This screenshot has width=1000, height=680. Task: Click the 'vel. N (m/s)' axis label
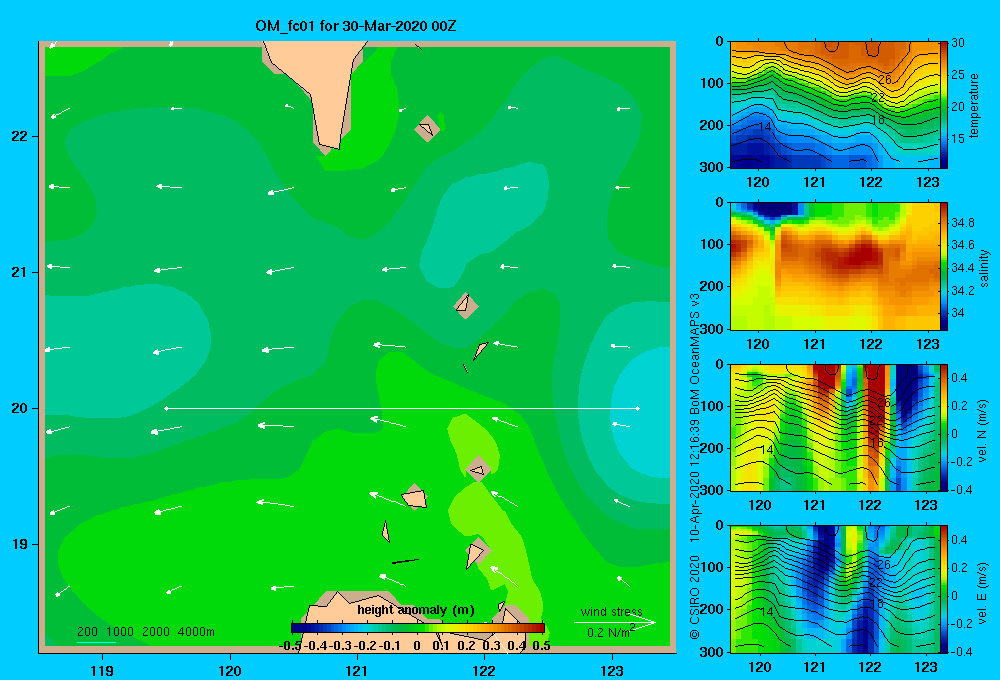click(x=982, y=431)
